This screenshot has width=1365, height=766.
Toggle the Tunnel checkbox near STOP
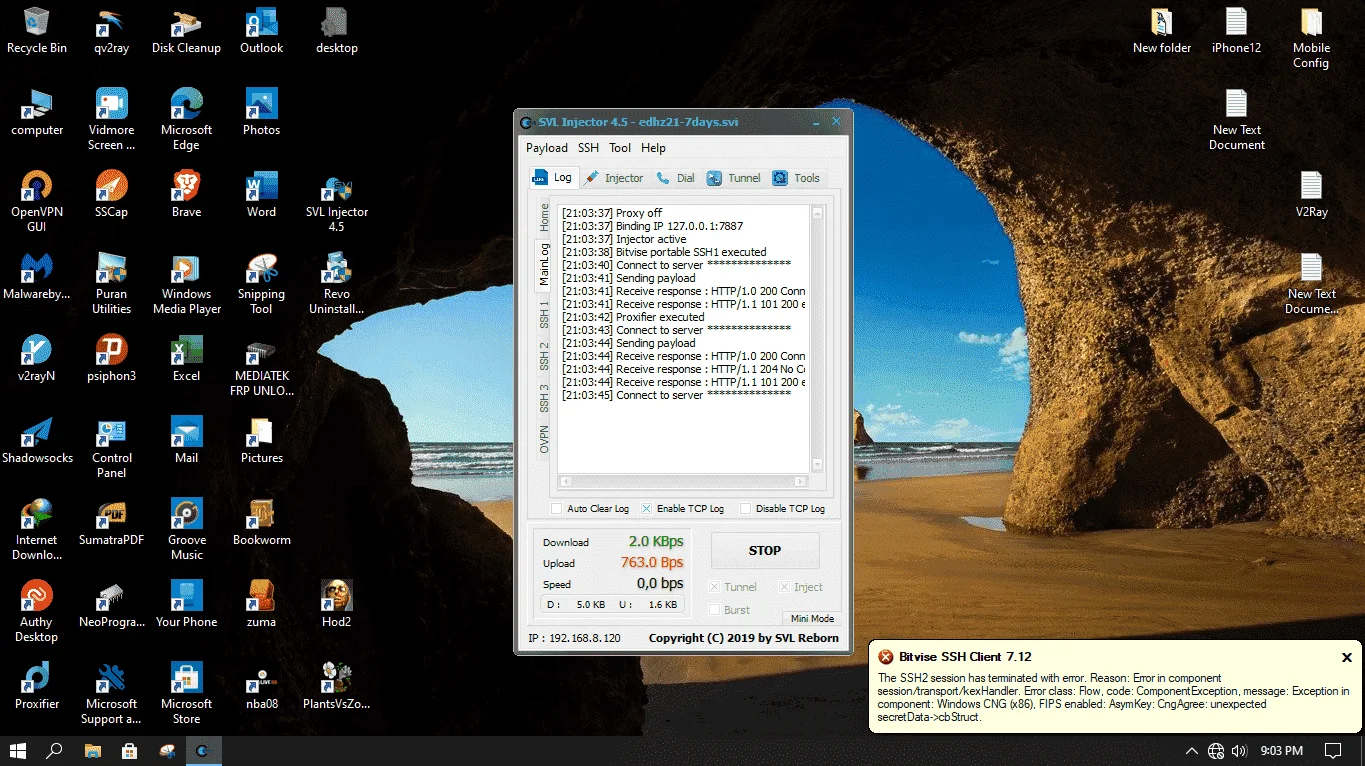click(x=714, y=587)
